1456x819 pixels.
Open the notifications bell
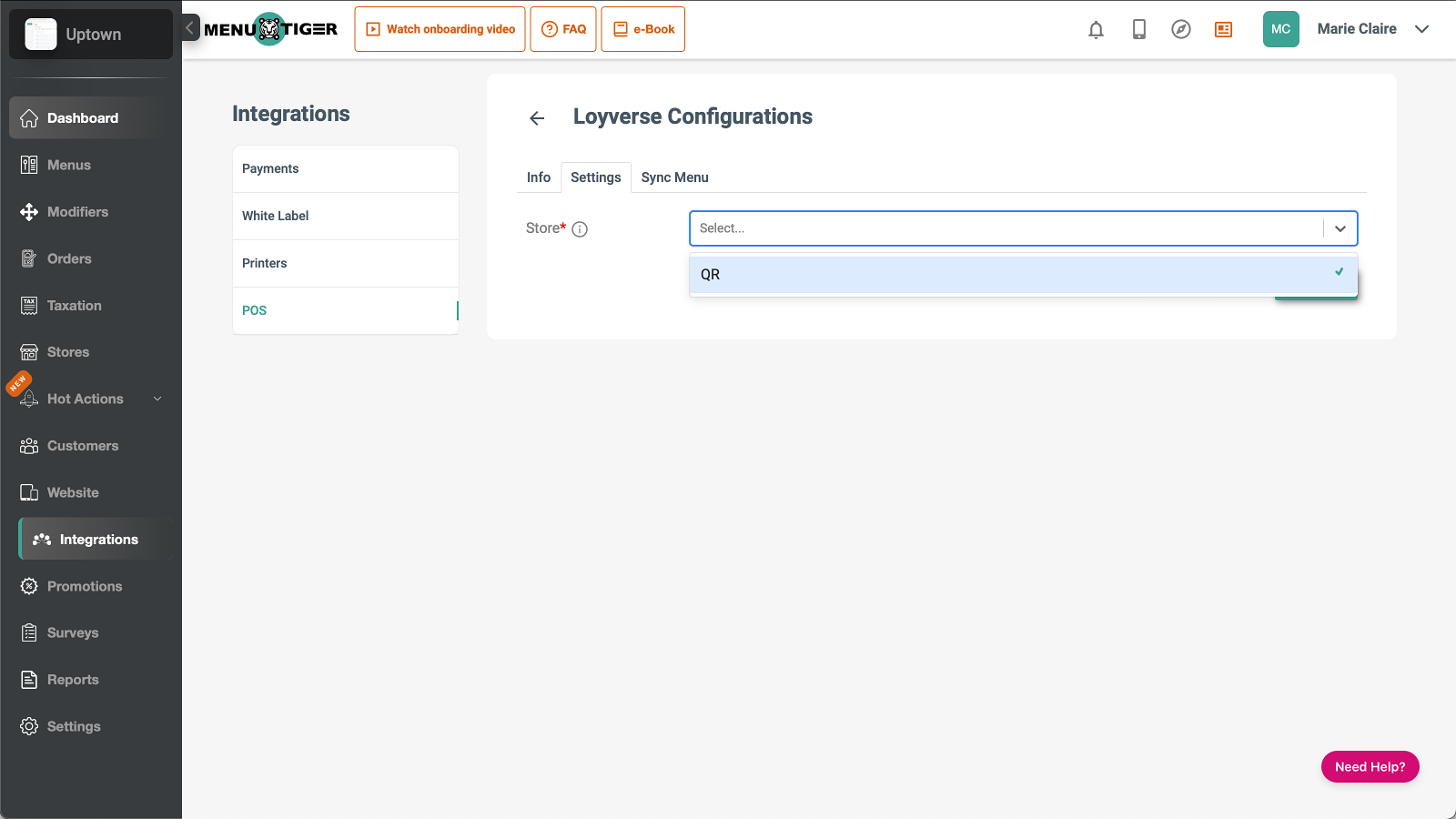[1097, 29]
